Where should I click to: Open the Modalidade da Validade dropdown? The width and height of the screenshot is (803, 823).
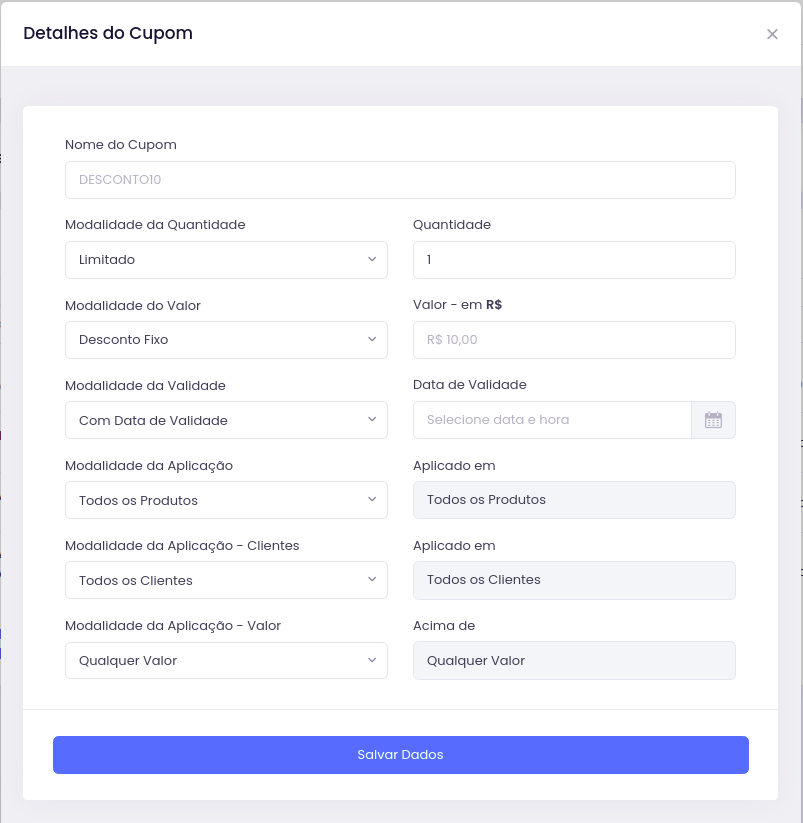tap(226, 420)
